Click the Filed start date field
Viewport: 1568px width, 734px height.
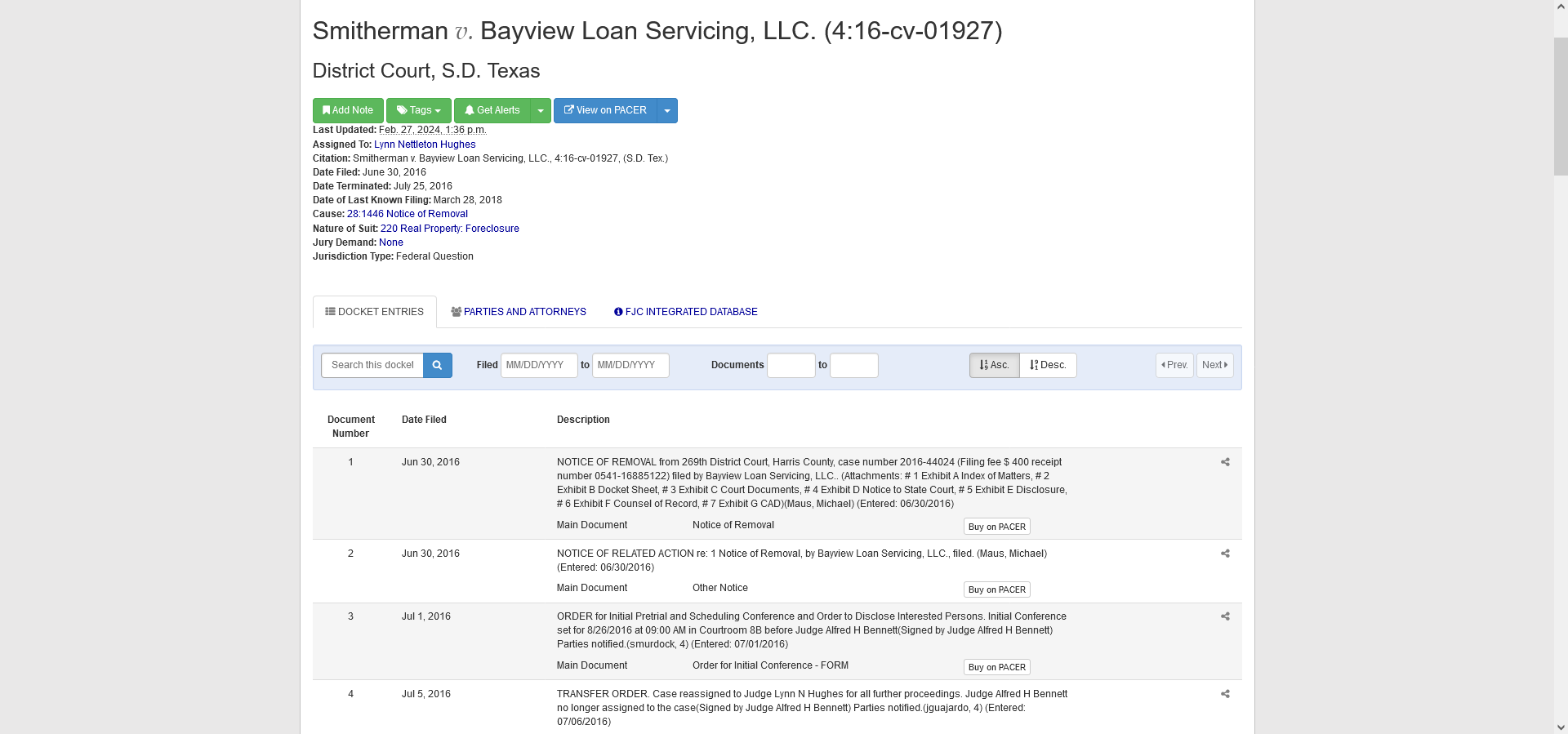(539, 365)
